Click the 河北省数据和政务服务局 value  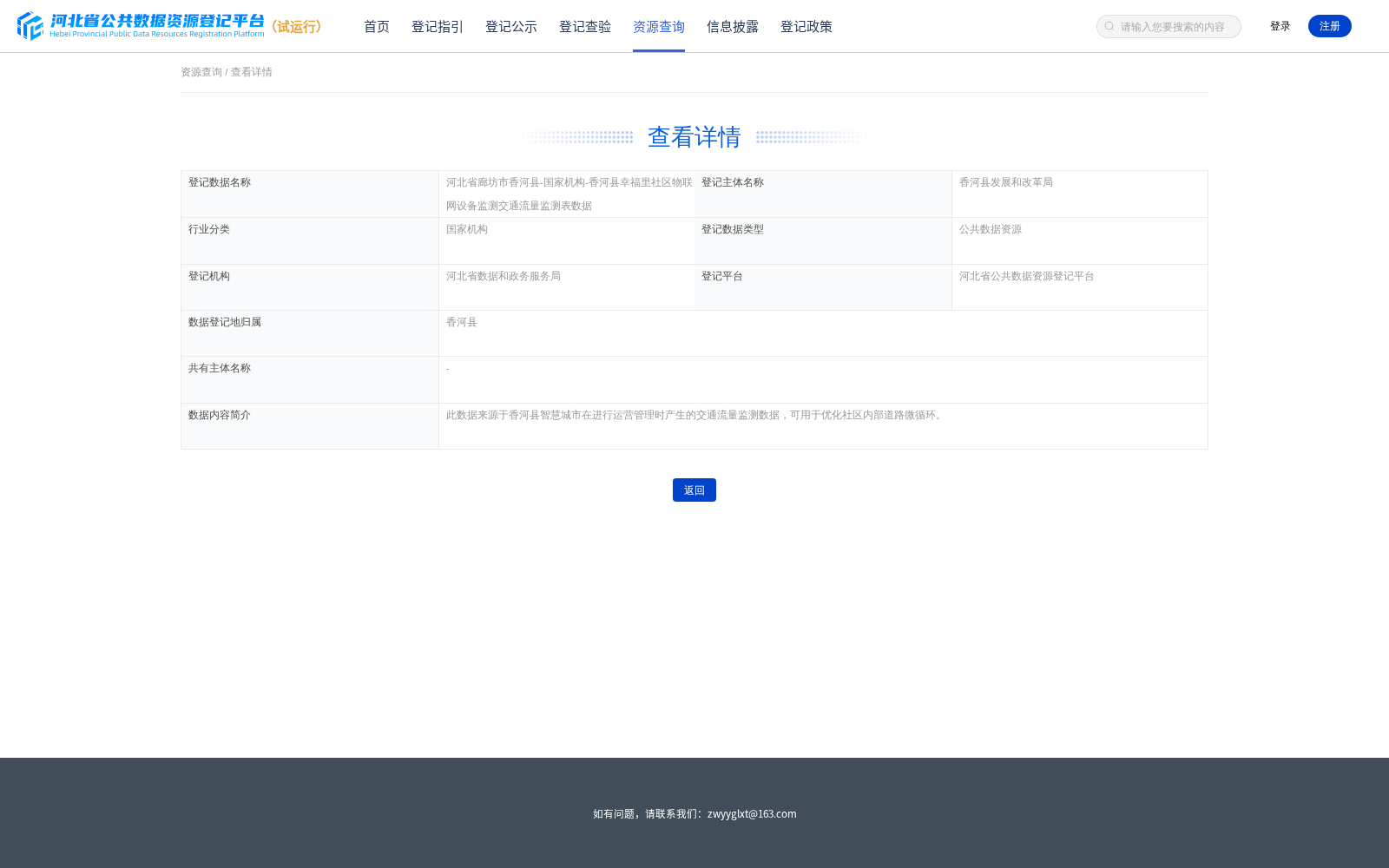[x=504, y=276]
